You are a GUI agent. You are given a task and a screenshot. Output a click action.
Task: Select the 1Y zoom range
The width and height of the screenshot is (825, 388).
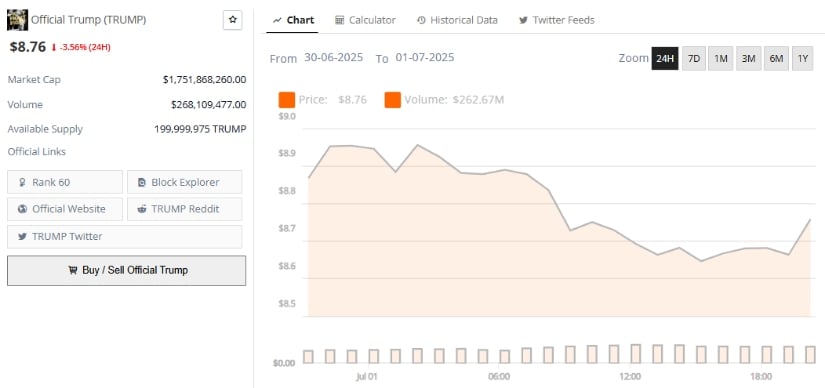[802, 58]
